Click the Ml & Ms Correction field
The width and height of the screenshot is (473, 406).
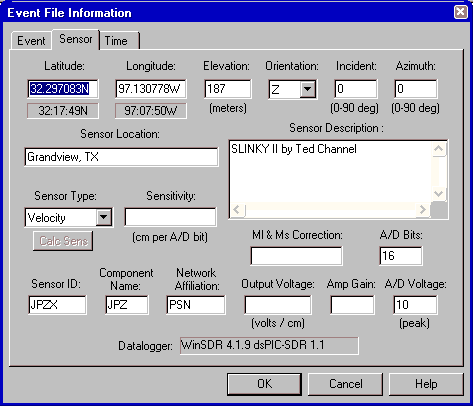tap(296, 256)
